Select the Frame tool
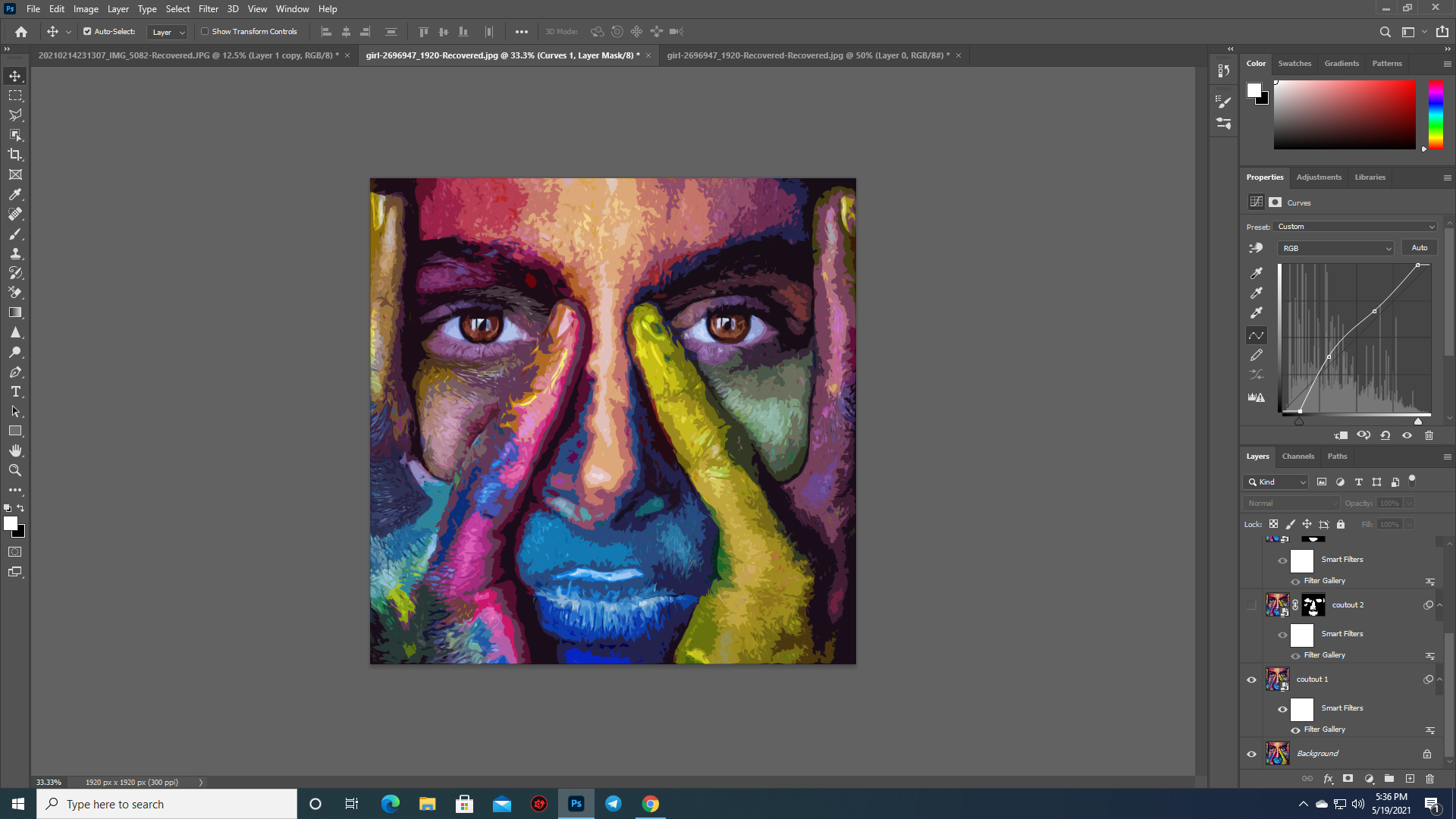This screenshot has width=1456, height=819. tap(15, 174)
